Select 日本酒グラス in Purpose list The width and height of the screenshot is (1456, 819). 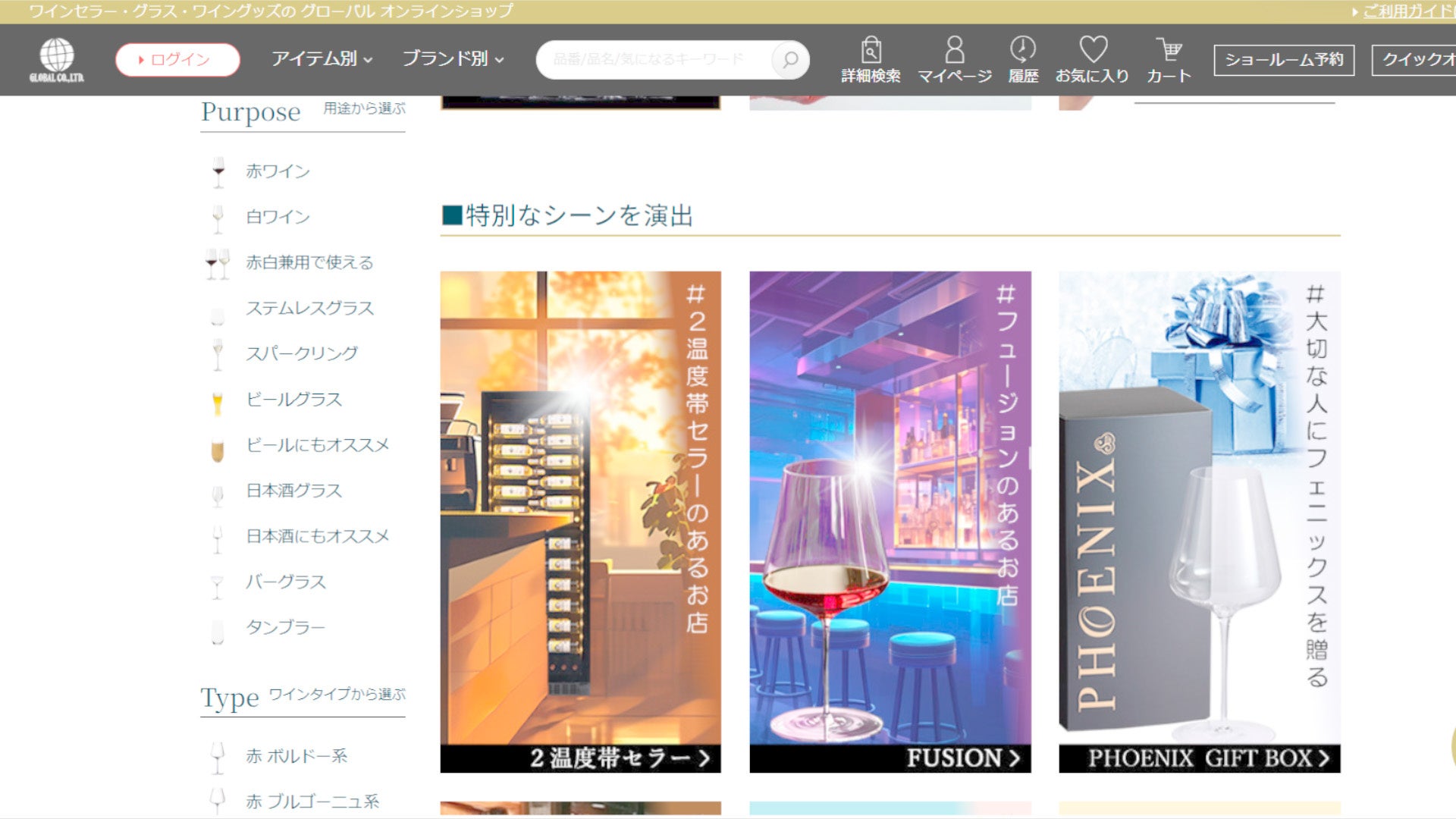(293, 491)
